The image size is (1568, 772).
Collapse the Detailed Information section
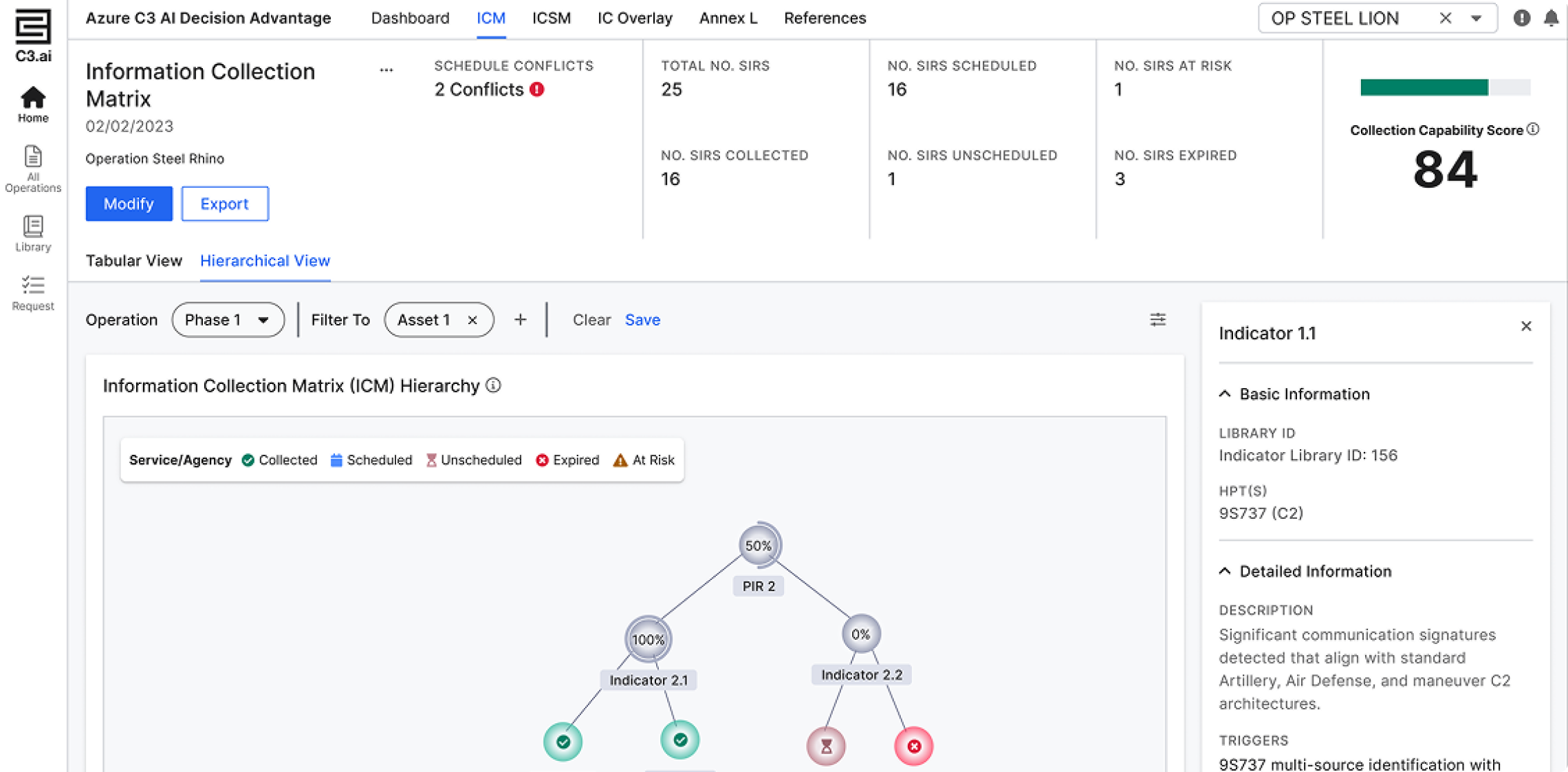click(x=1225, y=571)
